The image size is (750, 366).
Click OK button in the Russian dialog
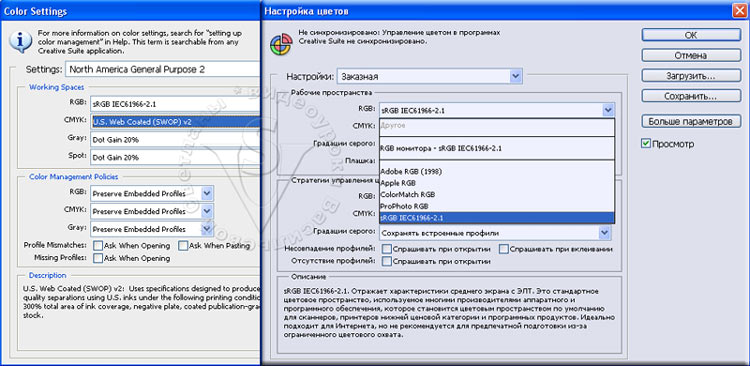[x=691, y=35]
